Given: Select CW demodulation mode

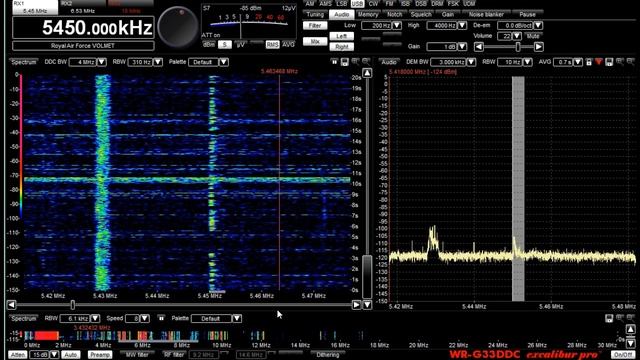Looking at the screenshot, I should coord(373,4).
